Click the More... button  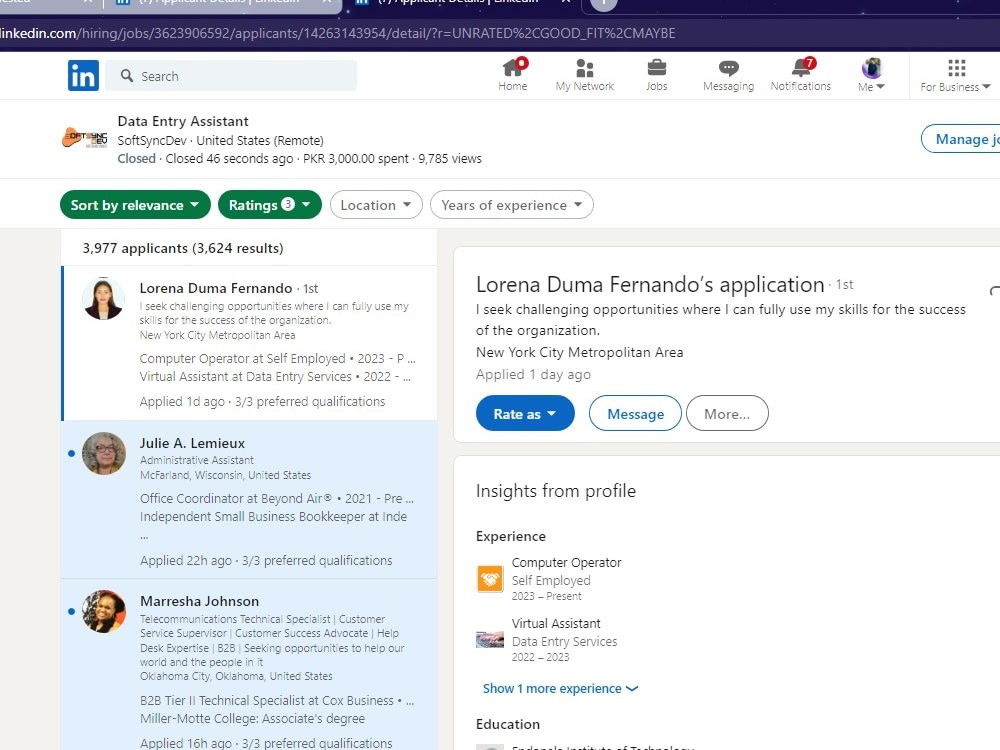(727, 414)
